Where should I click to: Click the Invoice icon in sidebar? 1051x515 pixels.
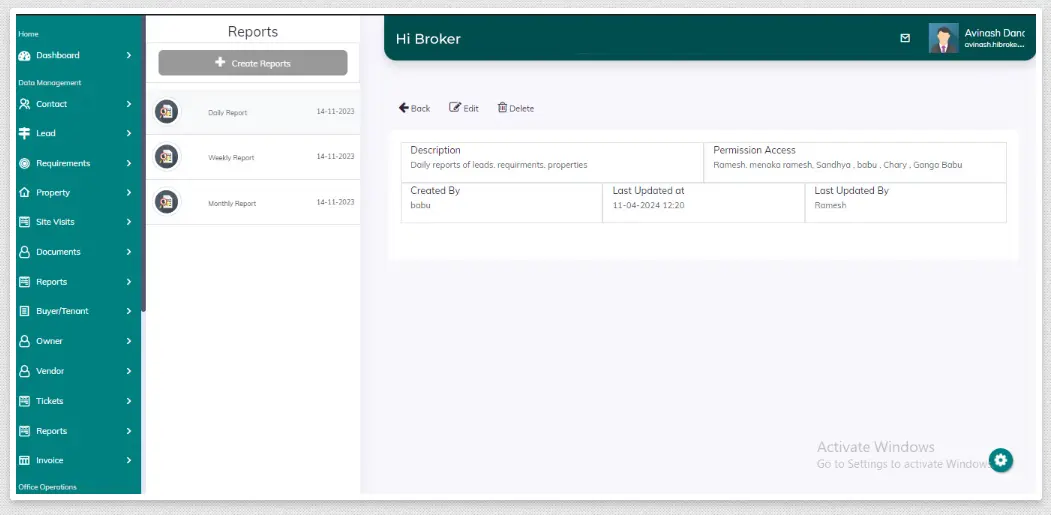pyautogui.click(x=25, y=461)
